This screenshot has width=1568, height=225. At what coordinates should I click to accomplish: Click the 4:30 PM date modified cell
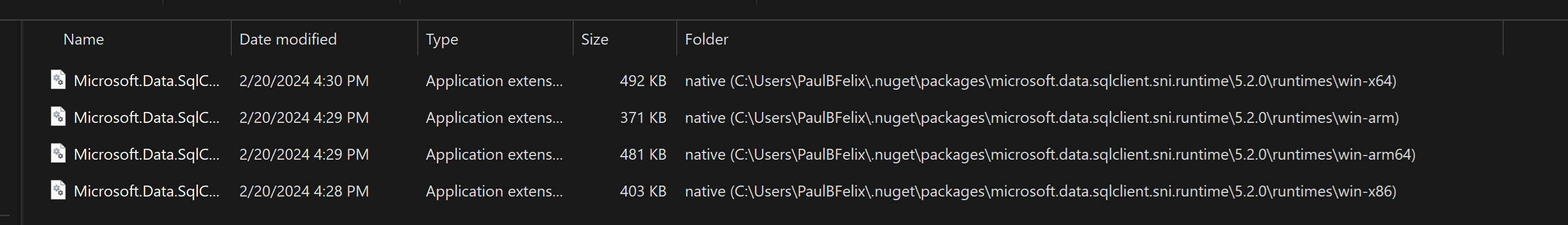click(304, 81)
